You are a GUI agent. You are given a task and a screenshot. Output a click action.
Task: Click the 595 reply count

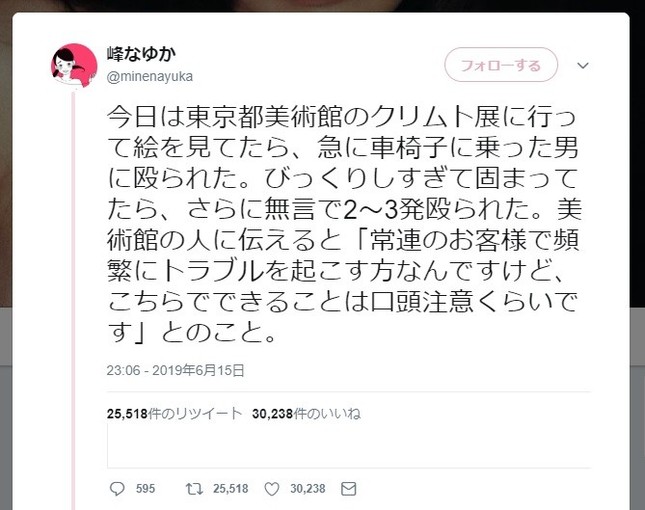[145, 489]
